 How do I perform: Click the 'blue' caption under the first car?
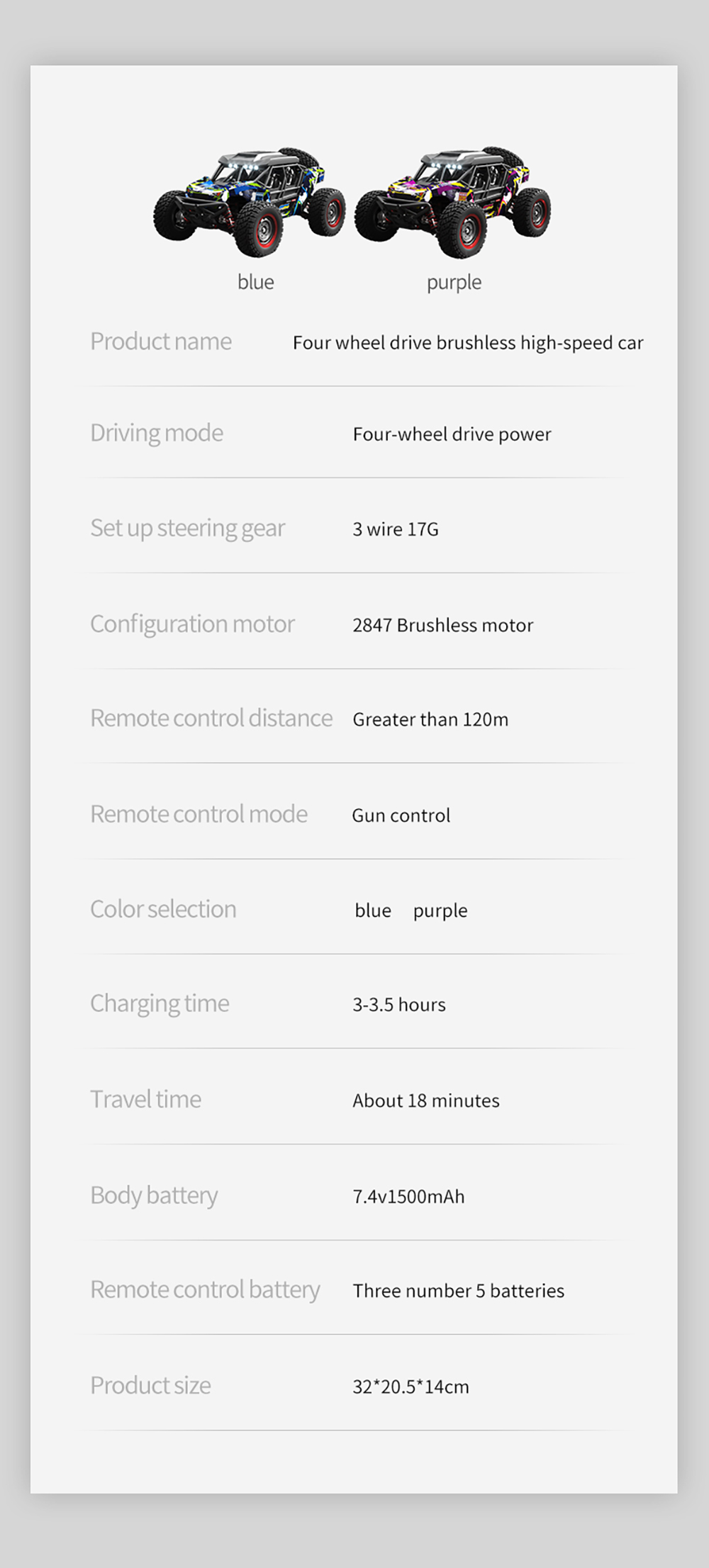point(256,282)
